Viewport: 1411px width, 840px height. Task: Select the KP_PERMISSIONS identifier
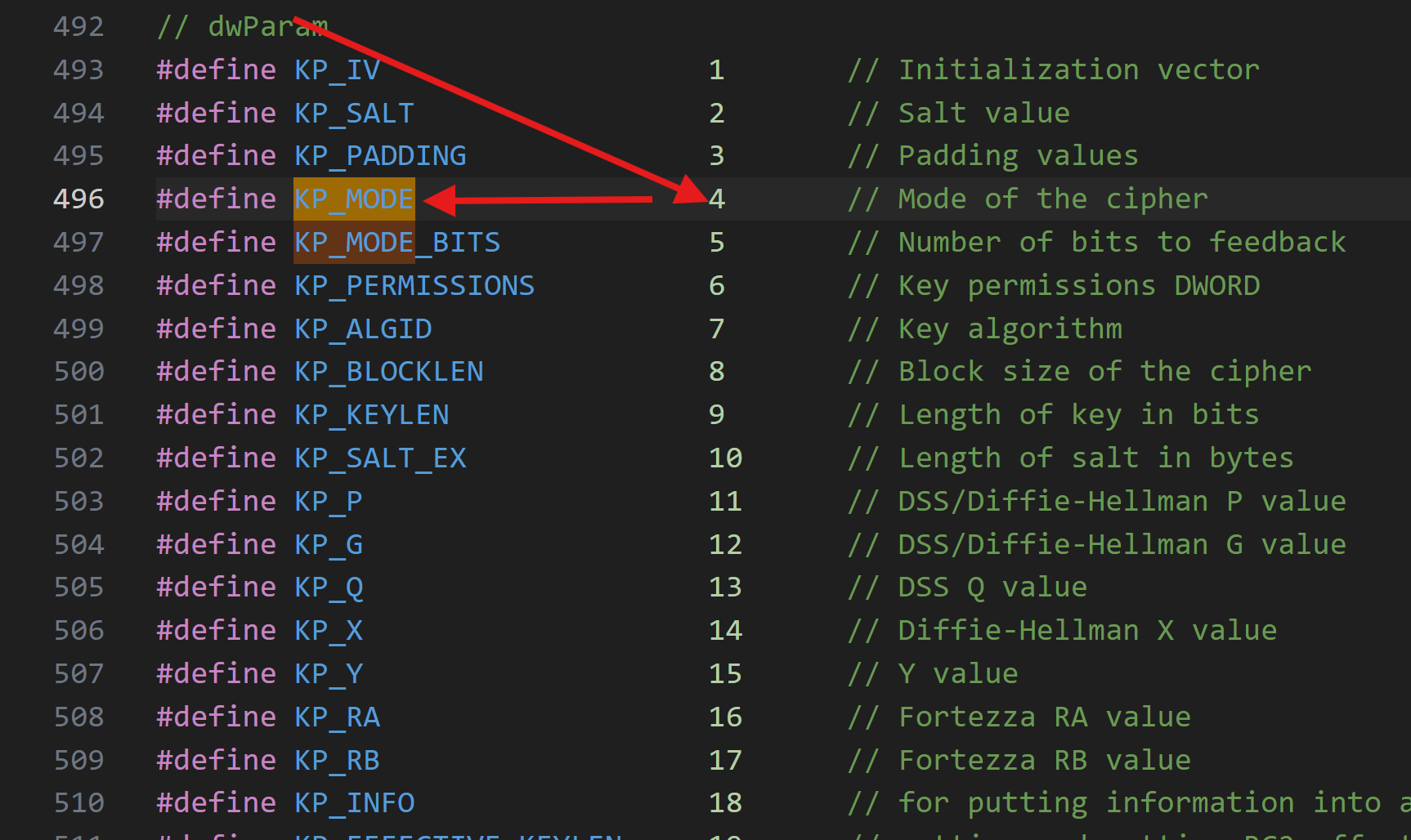coord(414,286)
